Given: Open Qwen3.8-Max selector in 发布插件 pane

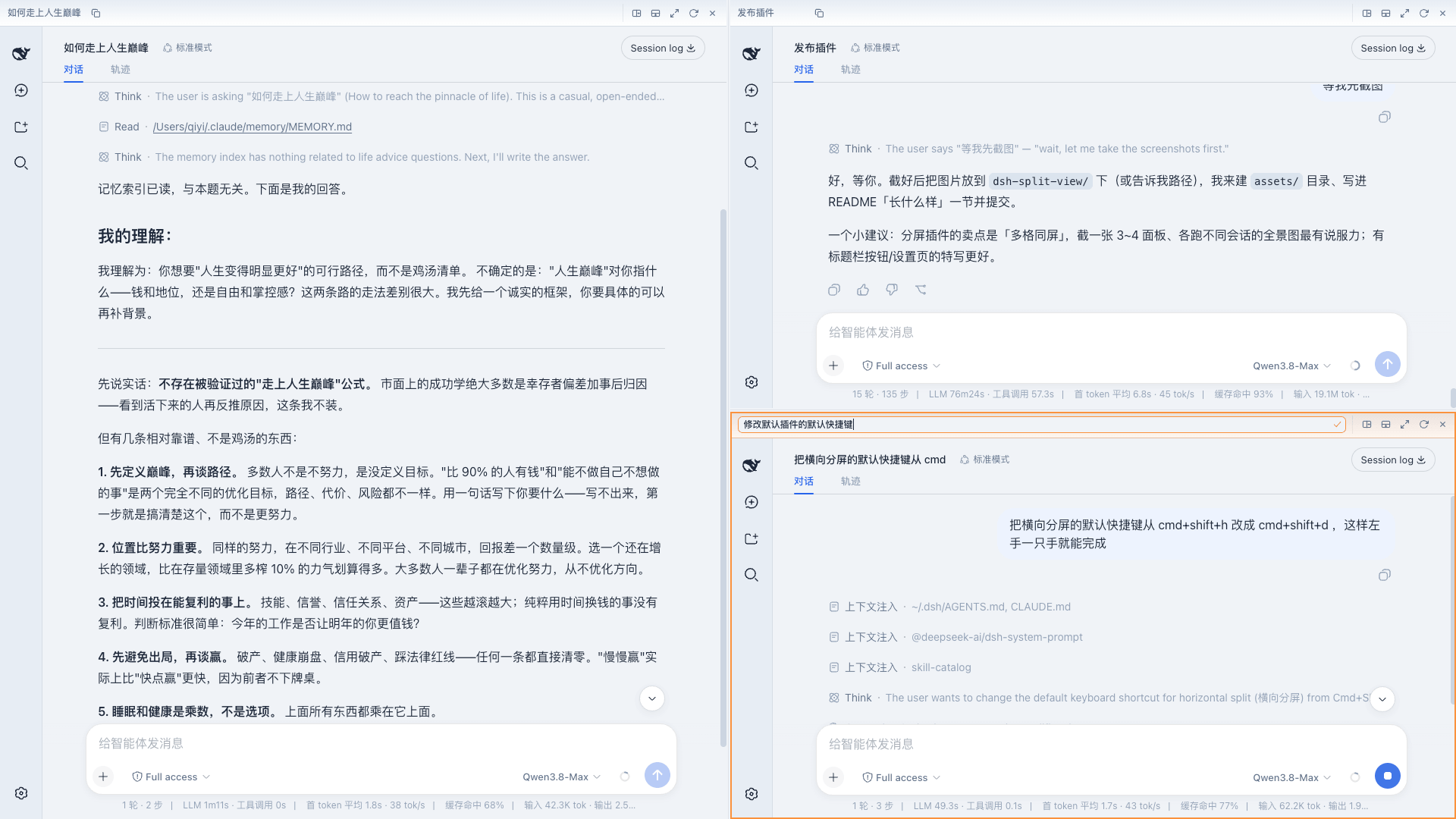Looking at the screenshot, I should (x=1291, y=366).
